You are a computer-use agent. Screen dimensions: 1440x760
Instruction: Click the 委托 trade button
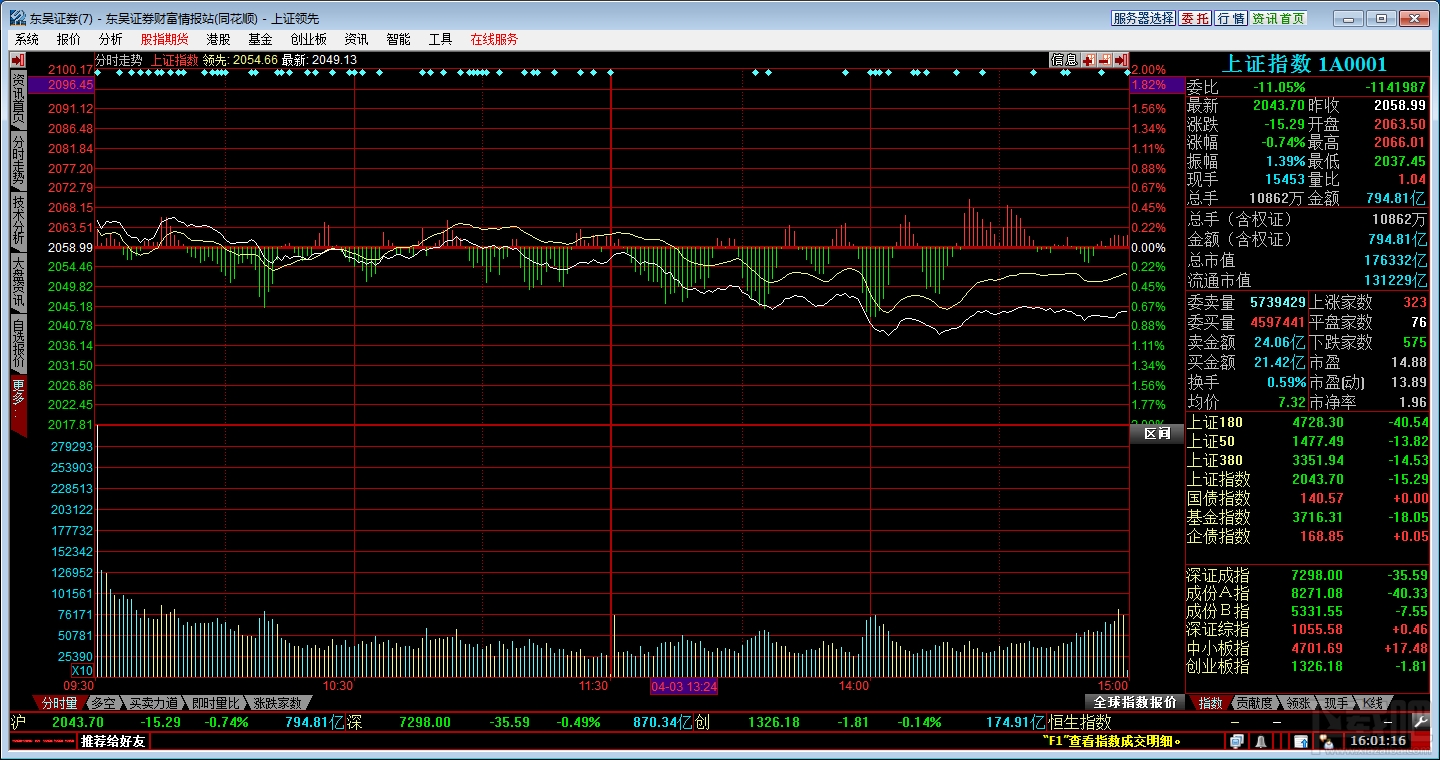pyautogui.click(x=1195, y=18)
